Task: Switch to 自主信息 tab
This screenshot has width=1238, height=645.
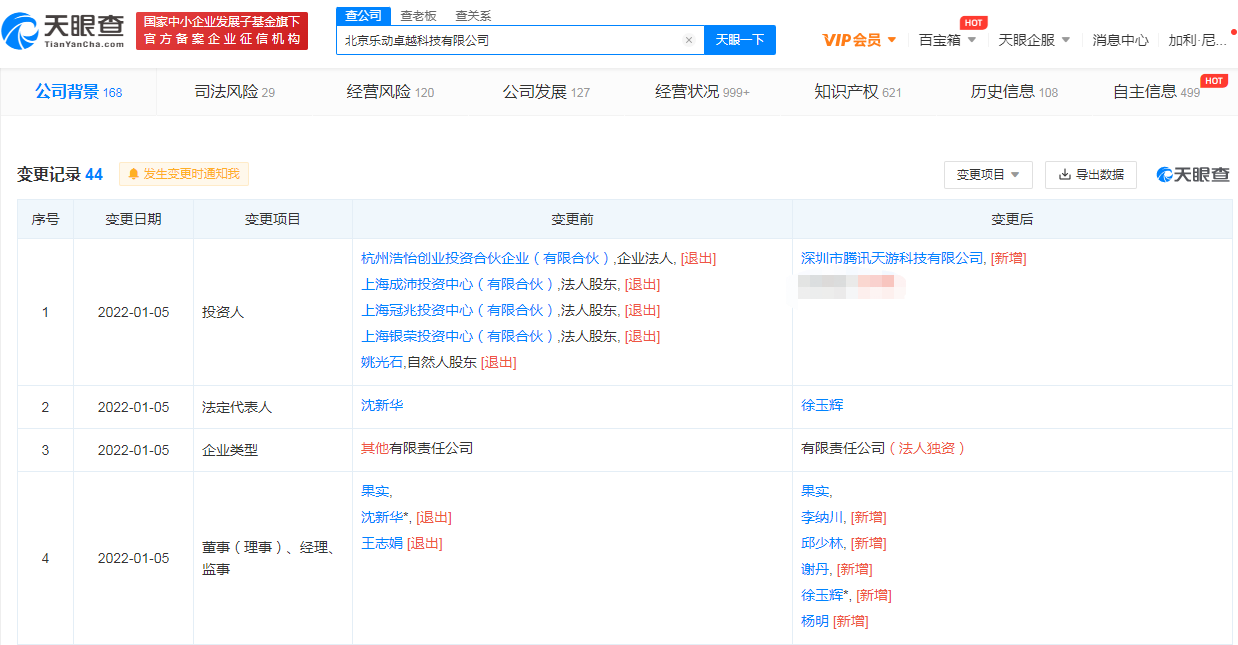Action: tap(1156, 92)
